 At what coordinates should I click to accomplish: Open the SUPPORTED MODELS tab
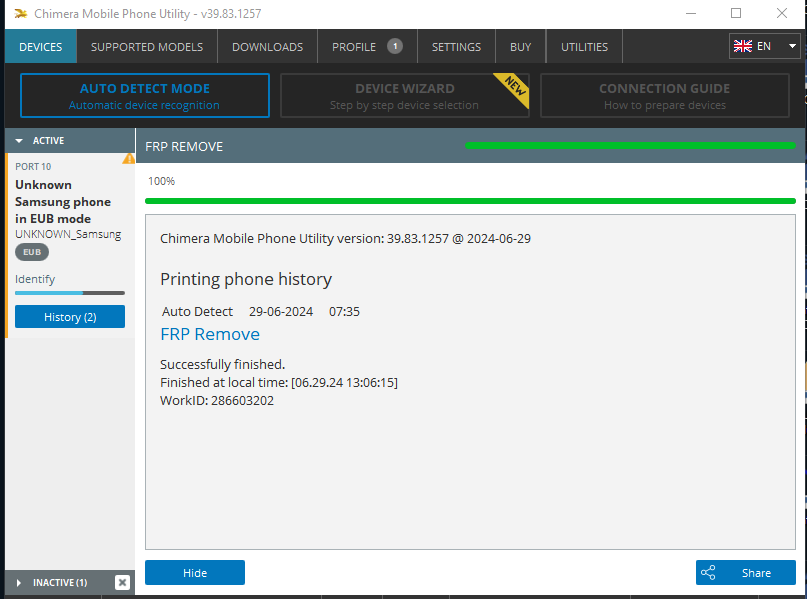[147, 47]
